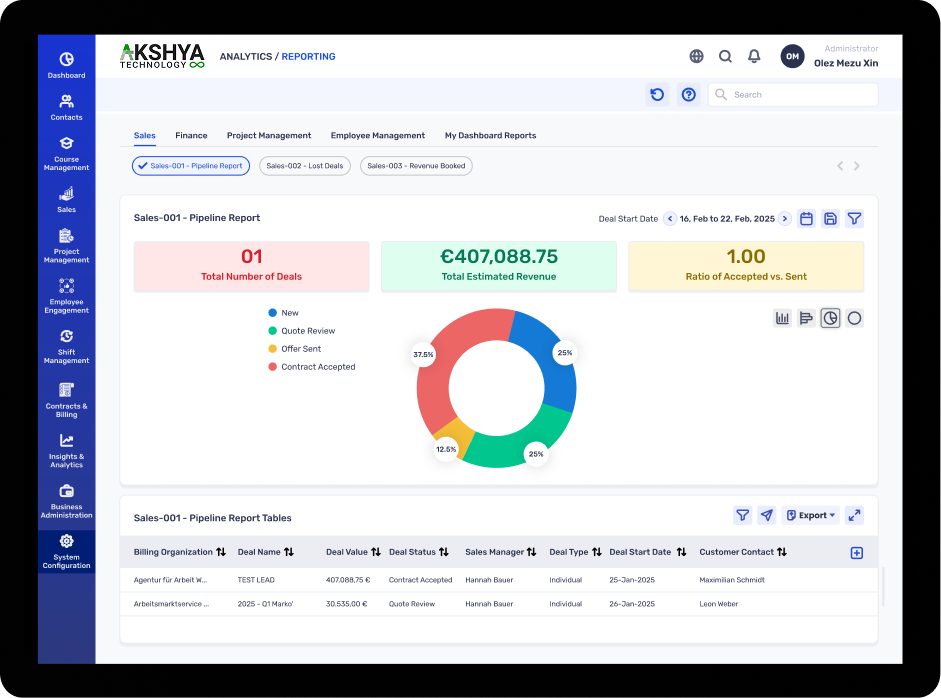Image resolution: width=941 pixels, height=698 pixels.
Task: Expand the Pipeline Report Tables to fullscreen
Action: [x=854, y=515]
